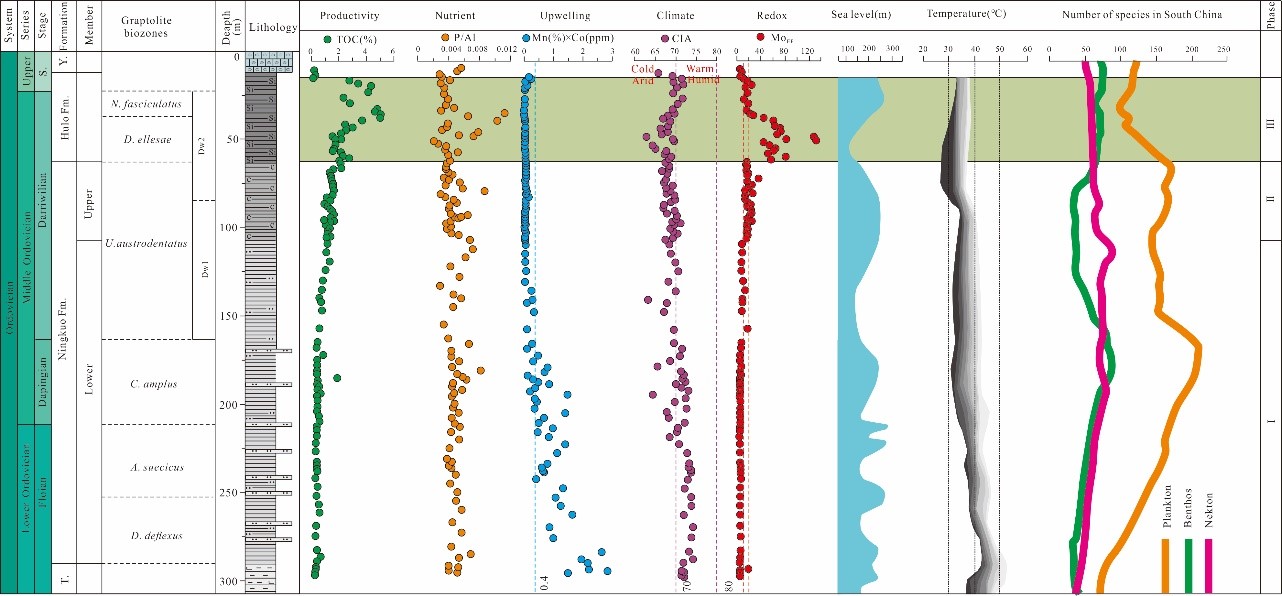The image size is (1282, 596).
Task: Click the Graptolite biozones header
Action: click(146, 26)
